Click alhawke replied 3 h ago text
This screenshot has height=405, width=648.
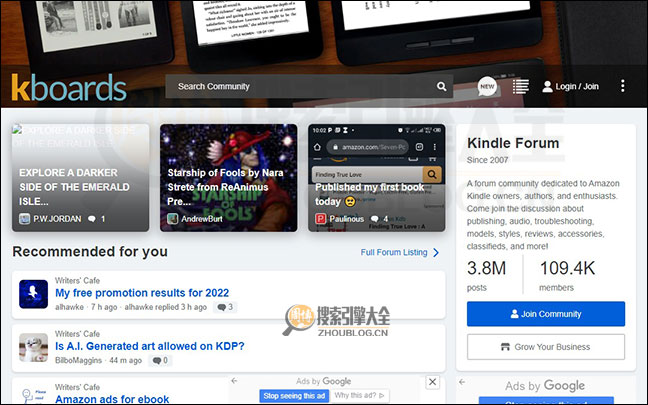[165, 307]
